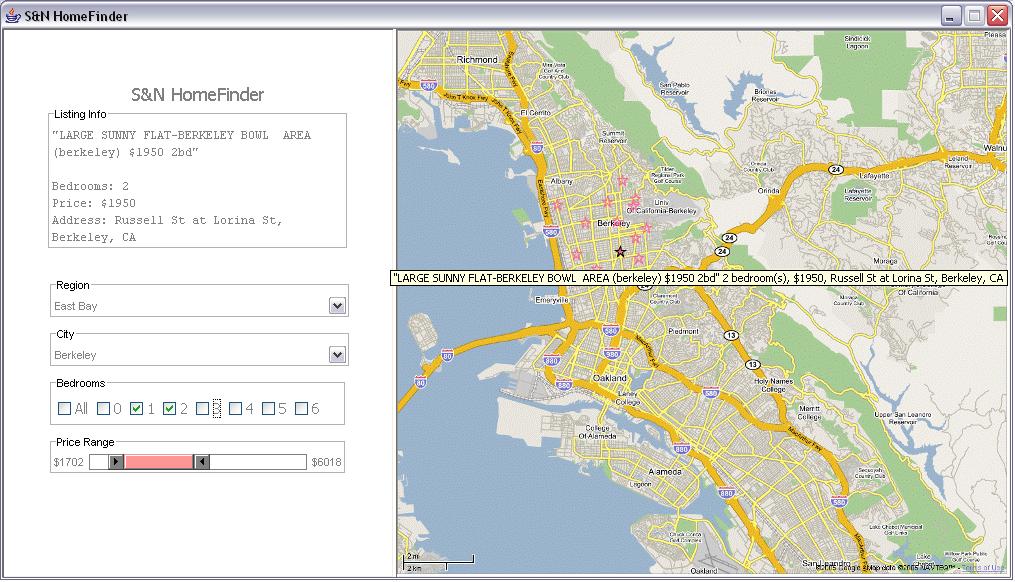Click the Richmond label on the map
Screen dimensions: 1015x582
pos(477,60)
